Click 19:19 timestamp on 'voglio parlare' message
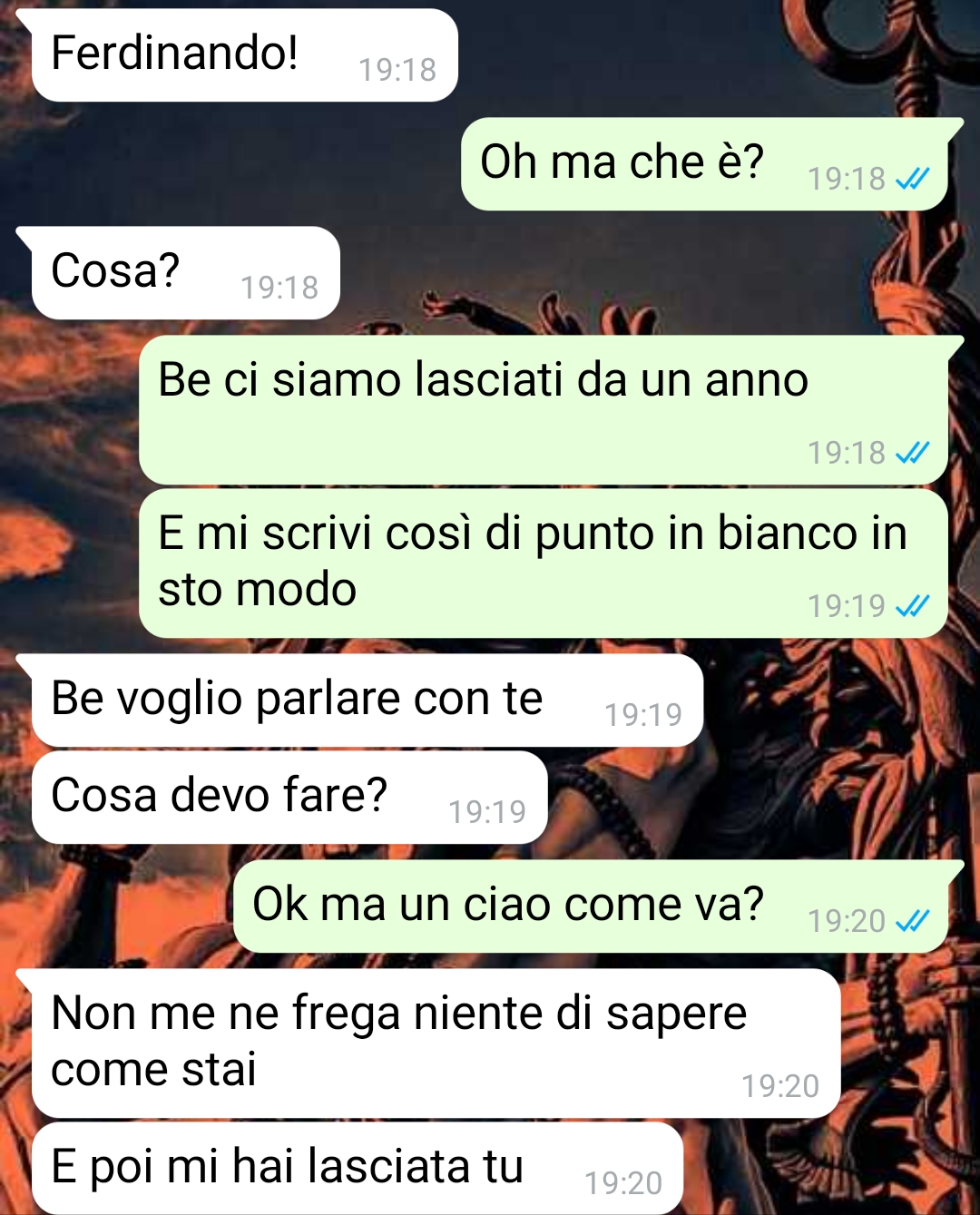Screen dimensions: 980x1215 pos(643,715)
